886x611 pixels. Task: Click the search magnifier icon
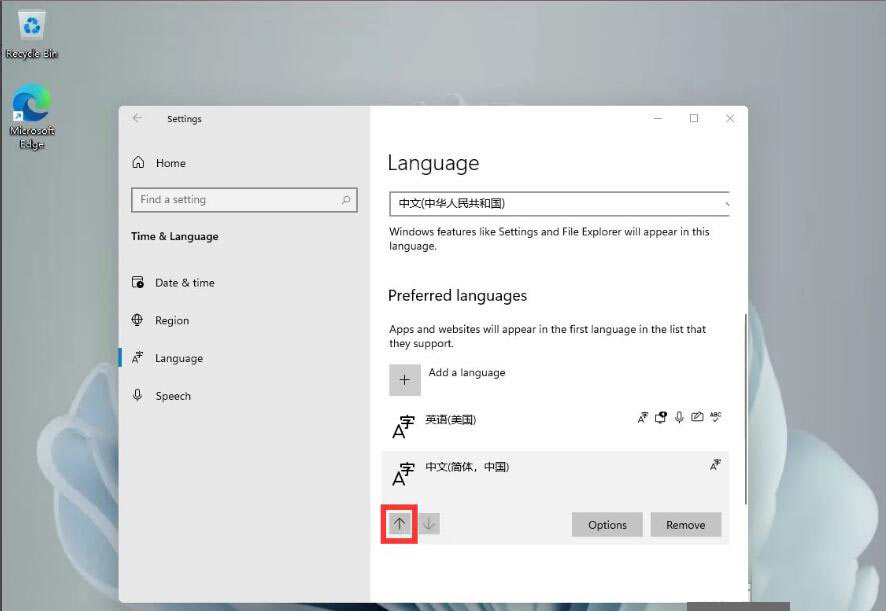click(346, 200)
